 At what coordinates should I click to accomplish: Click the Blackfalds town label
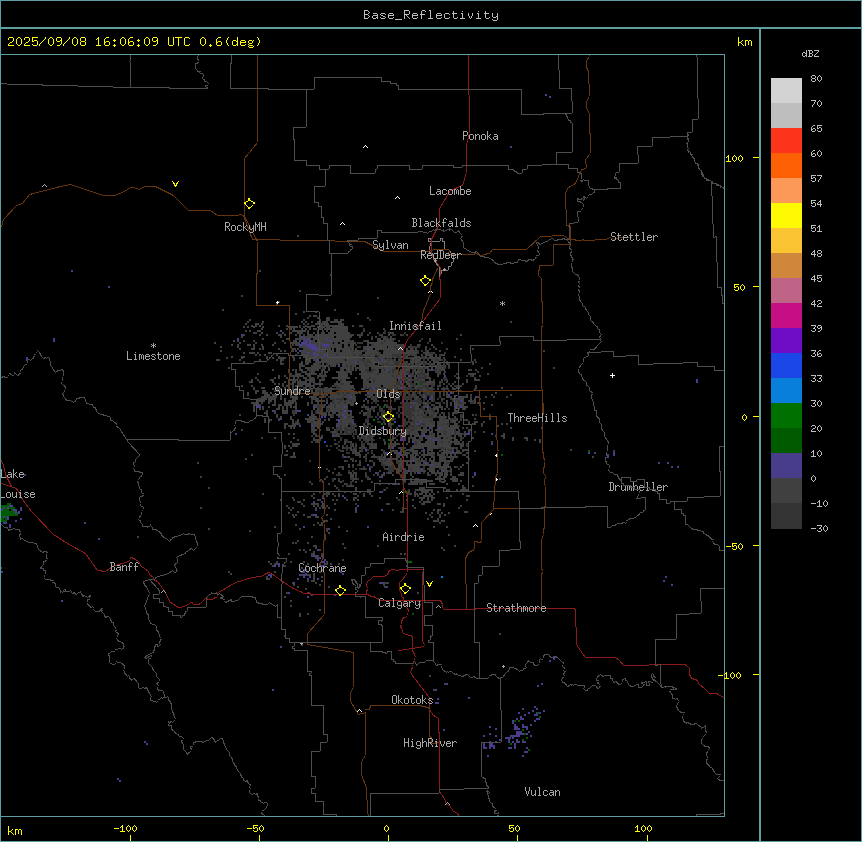pos(441,223)
